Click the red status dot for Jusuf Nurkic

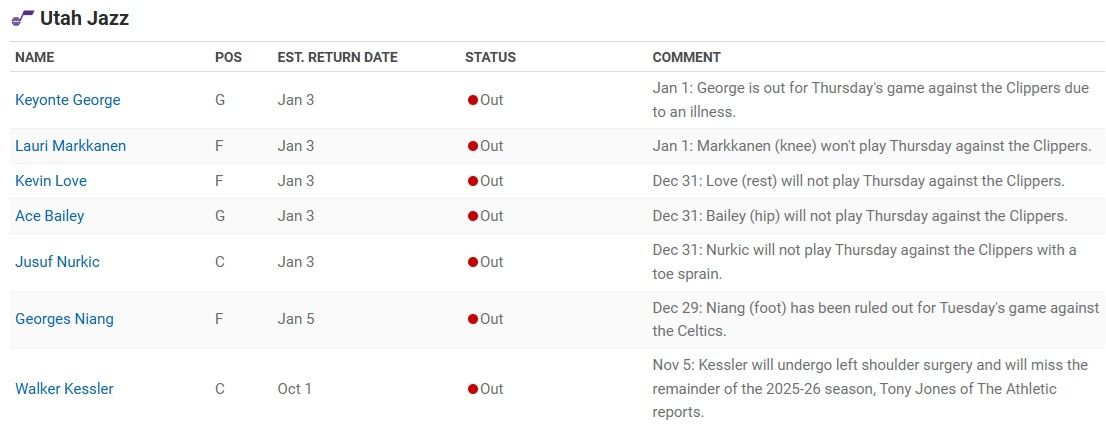pyautogui.click(x=473, y=262)
